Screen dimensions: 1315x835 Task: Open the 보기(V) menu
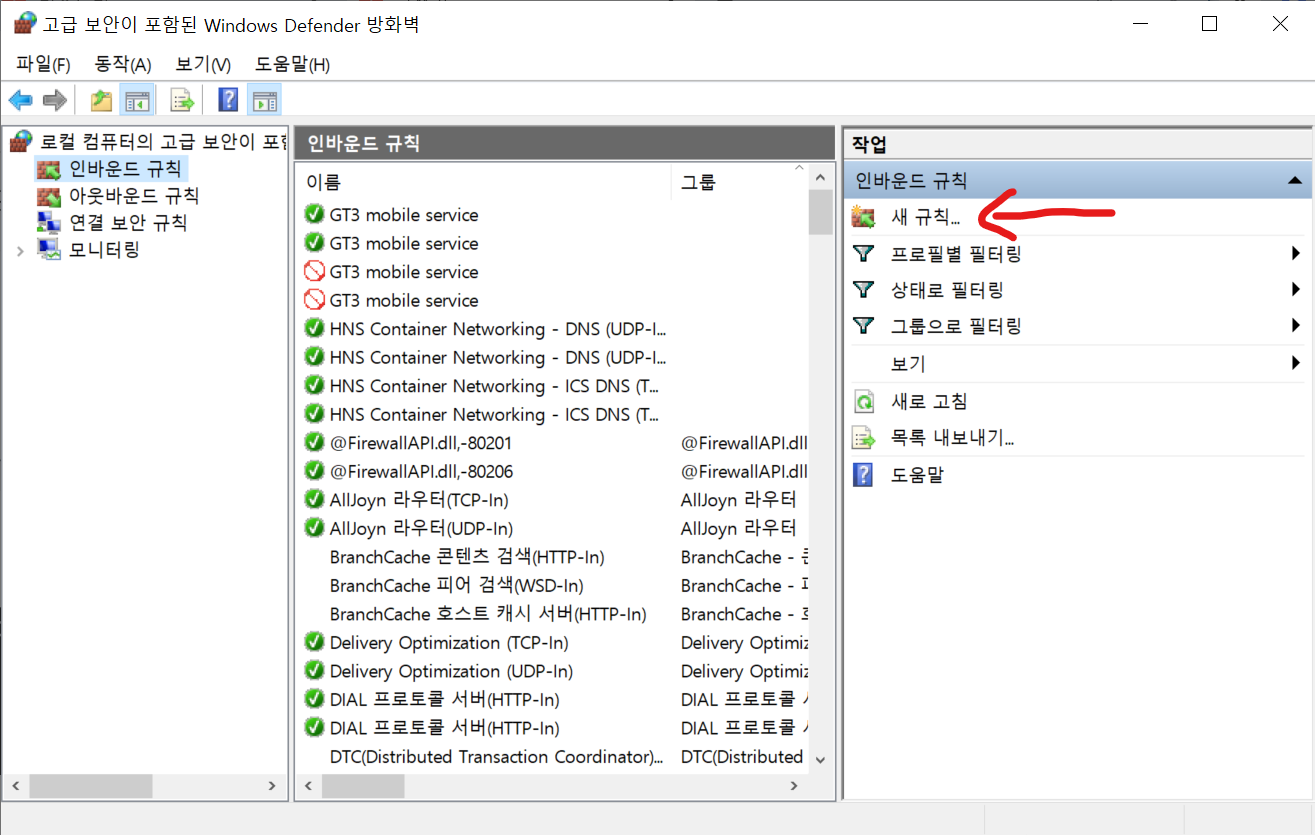click(x=203, y=65)
